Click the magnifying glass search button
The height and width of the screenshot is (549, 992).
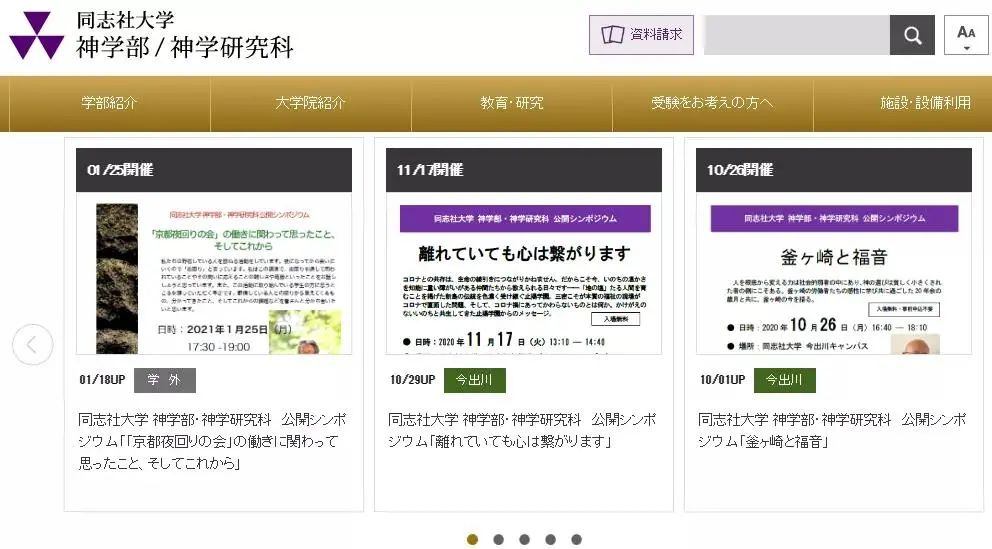click(912, 35)
